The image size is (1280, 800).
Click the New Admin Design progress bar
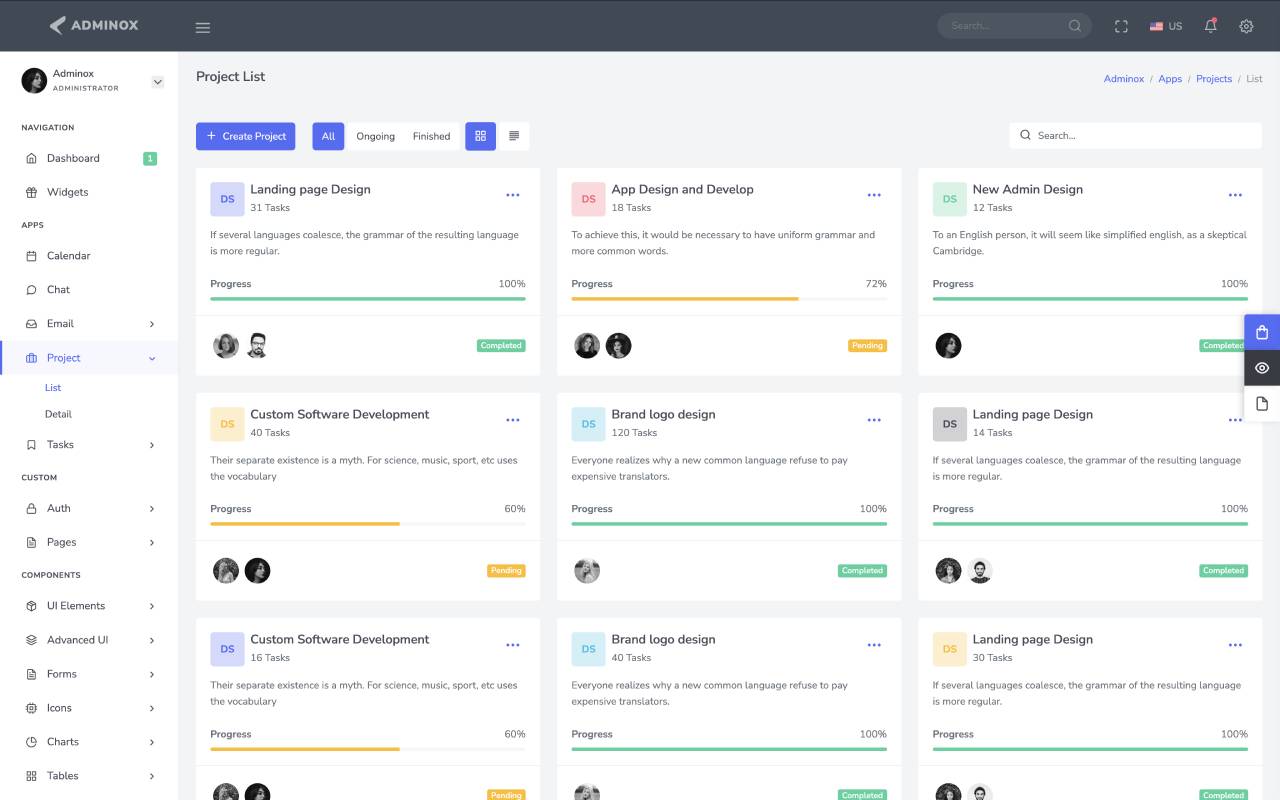[1090, 299]
